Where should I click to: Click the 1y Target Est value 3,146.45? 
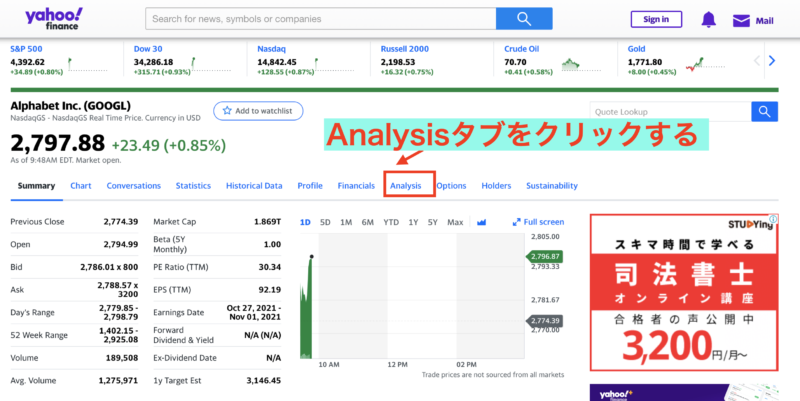[x=263, y=381]
